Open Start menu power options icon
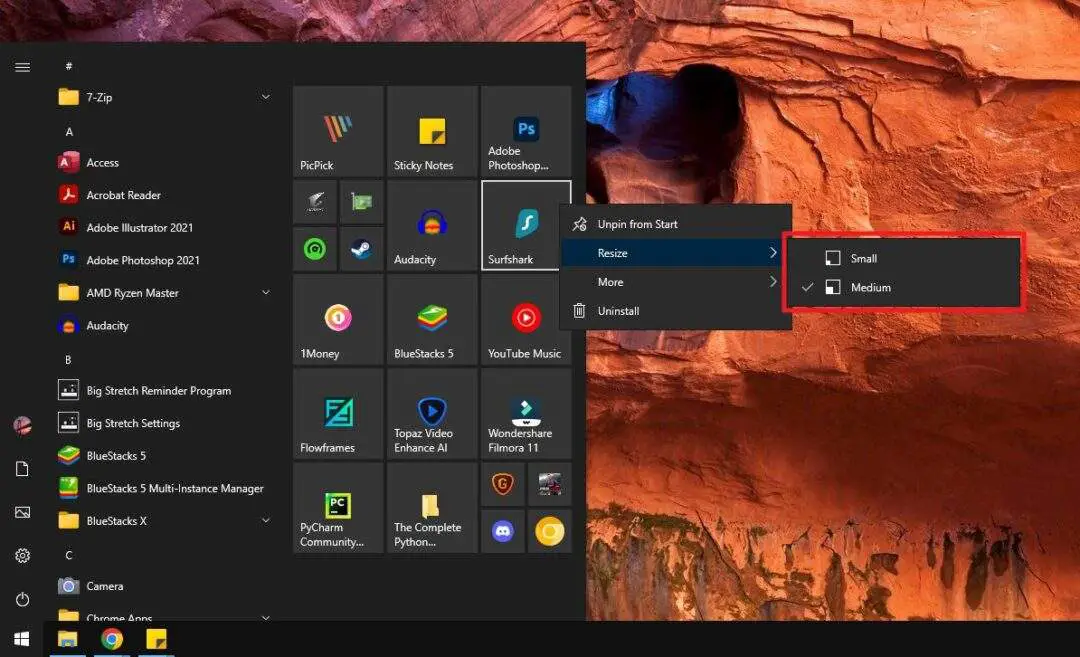1080x657 pixels. [x=21, y=598]
